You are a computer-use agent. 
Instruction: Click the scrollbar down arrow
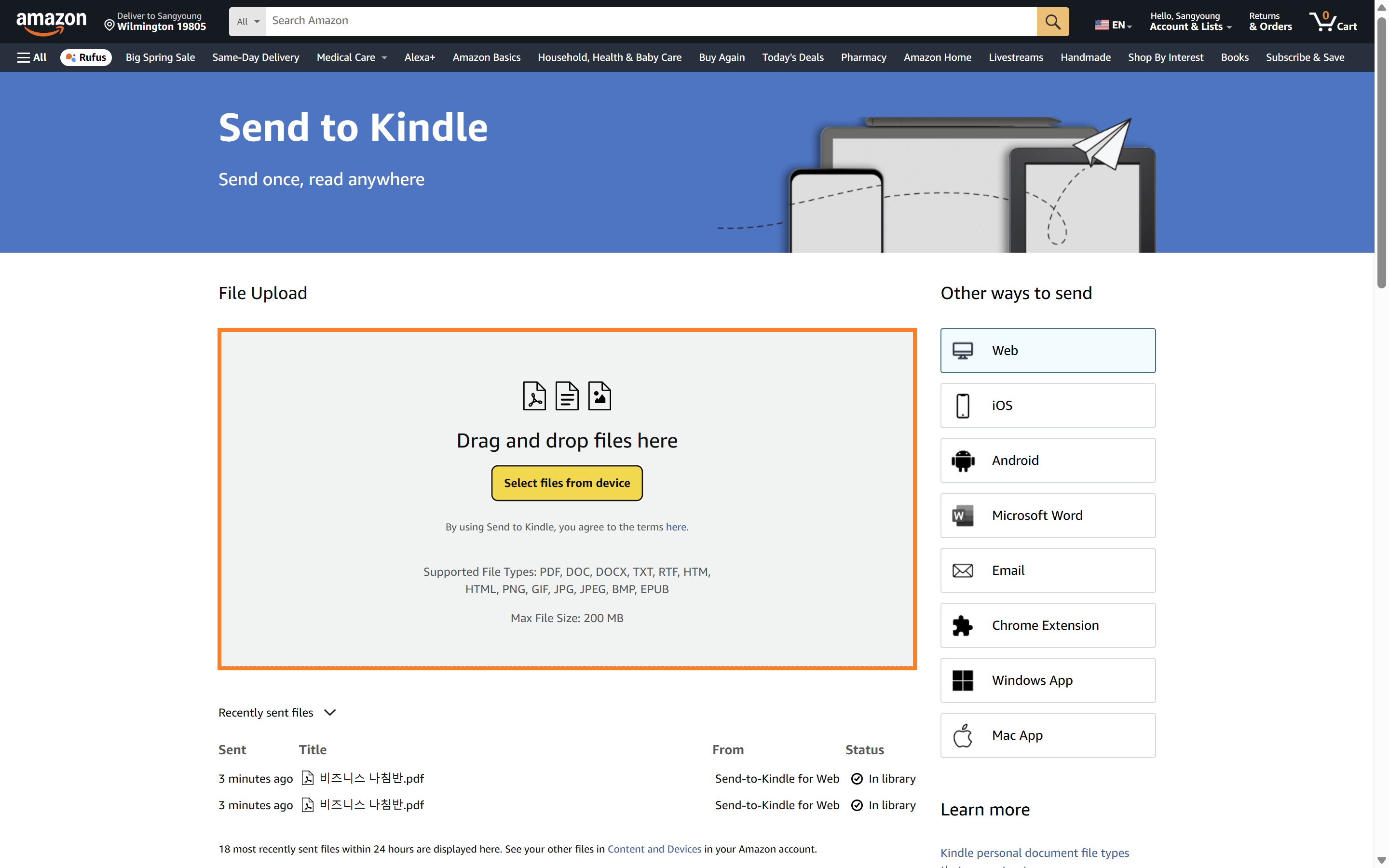1382,860
